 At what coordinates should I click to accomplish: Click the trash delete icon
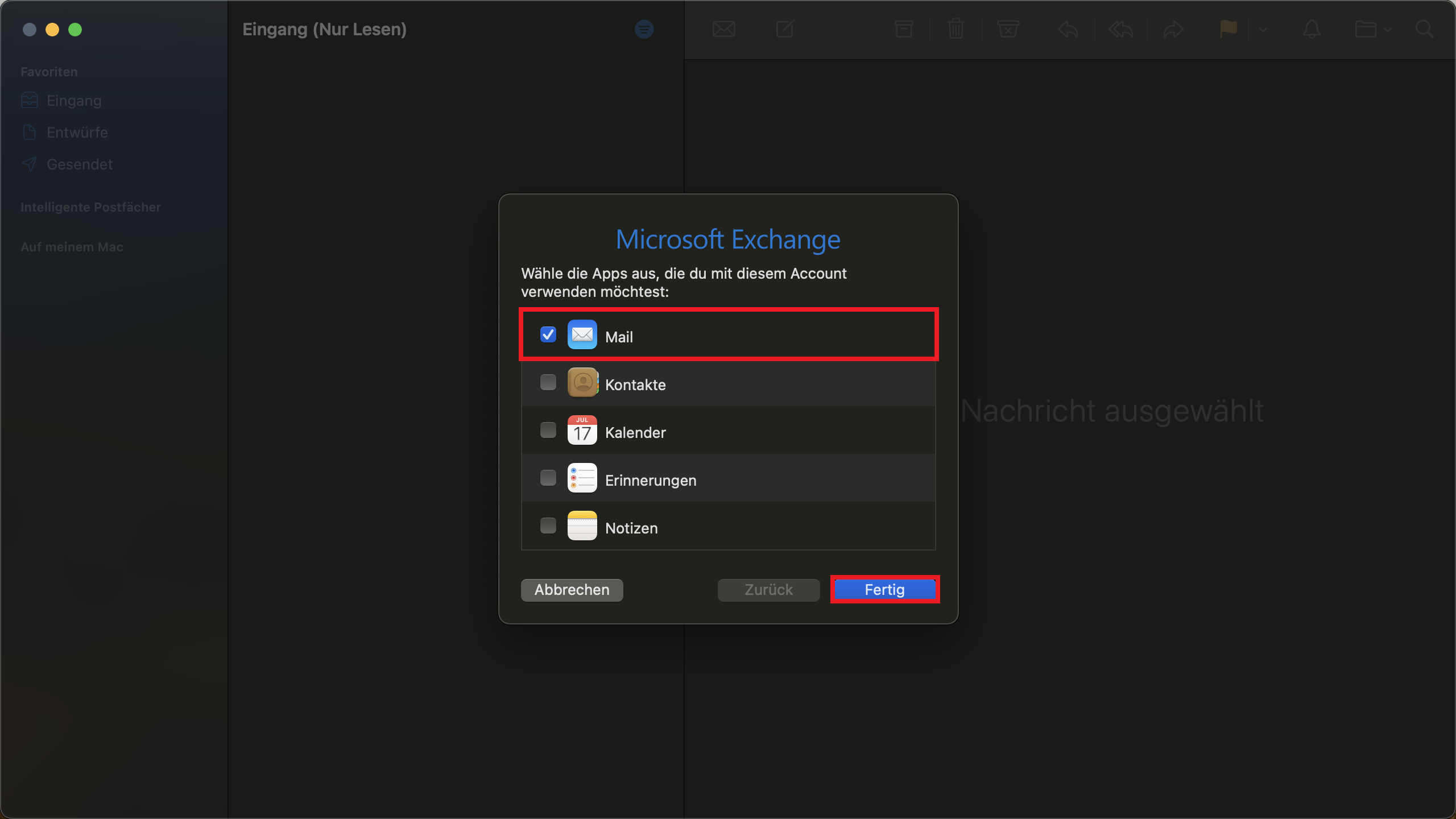pyautogui.click(x=956, y=29)
